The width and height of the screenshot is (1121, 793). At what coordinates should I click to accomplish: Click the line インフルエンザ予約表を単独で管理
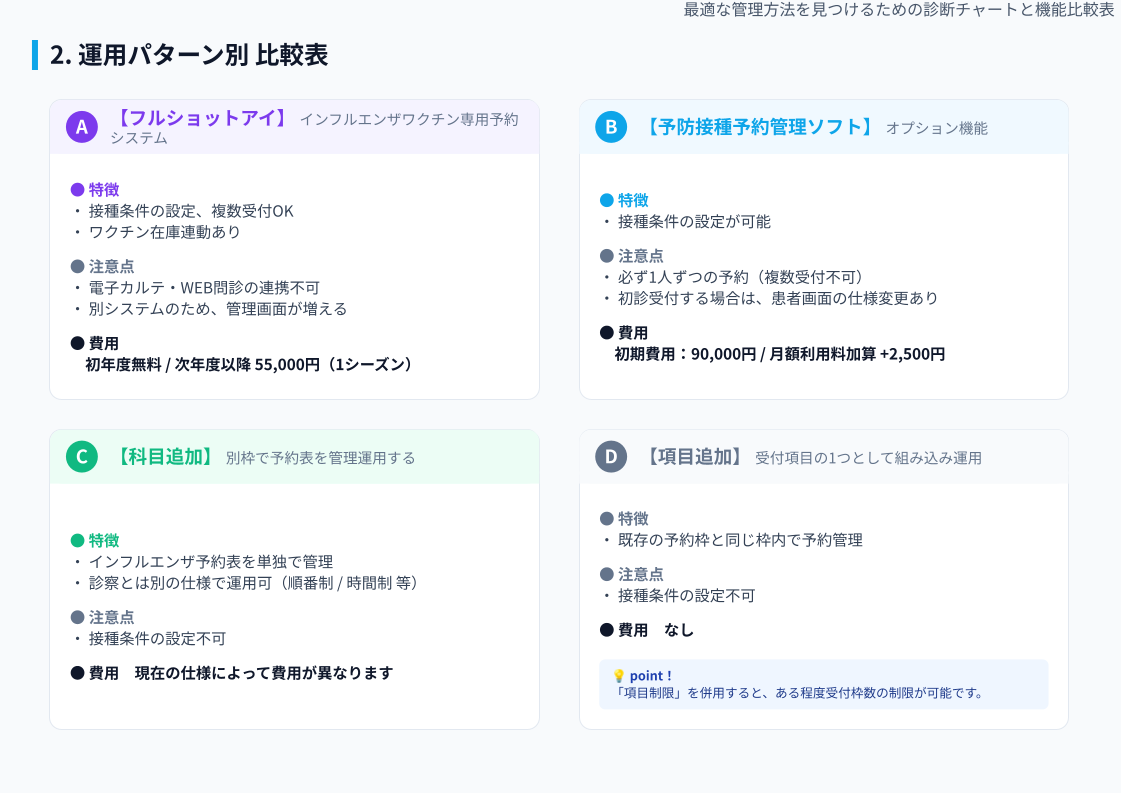[211, 561]
